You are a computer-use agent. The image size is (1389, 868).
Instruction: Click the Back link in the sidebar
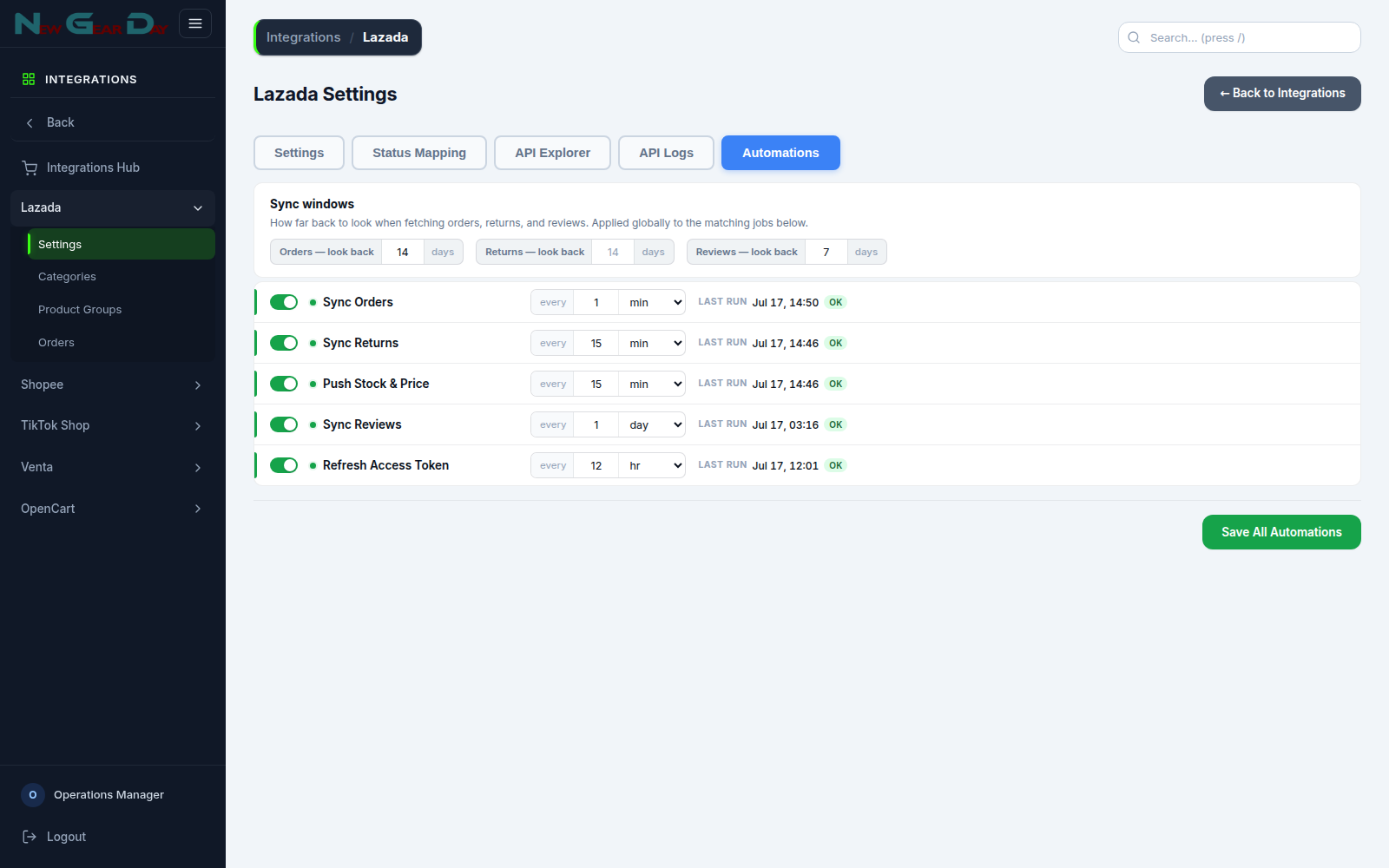tap(113, 122)
